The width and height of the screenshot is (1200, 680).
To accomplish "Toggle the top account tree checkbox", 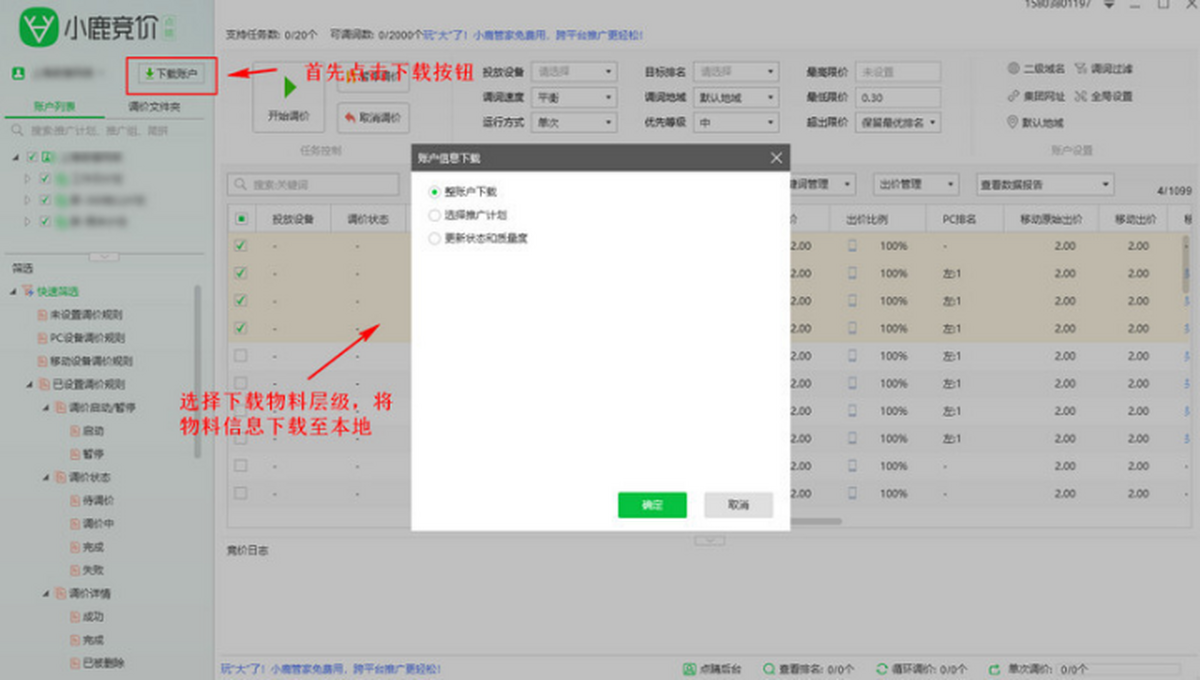I will (x=33, y=157).
